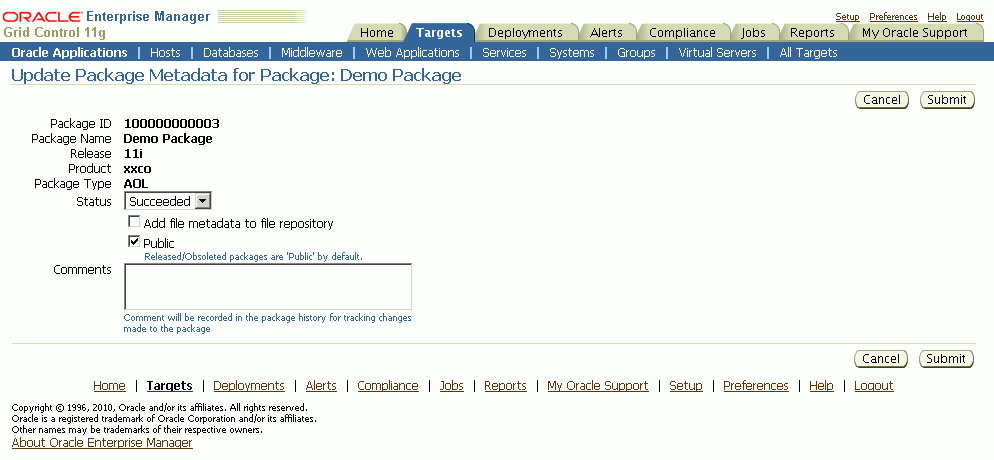Click Package ID value 100000000003
Viewport: 994px width, 460px height.
point(172,124)
